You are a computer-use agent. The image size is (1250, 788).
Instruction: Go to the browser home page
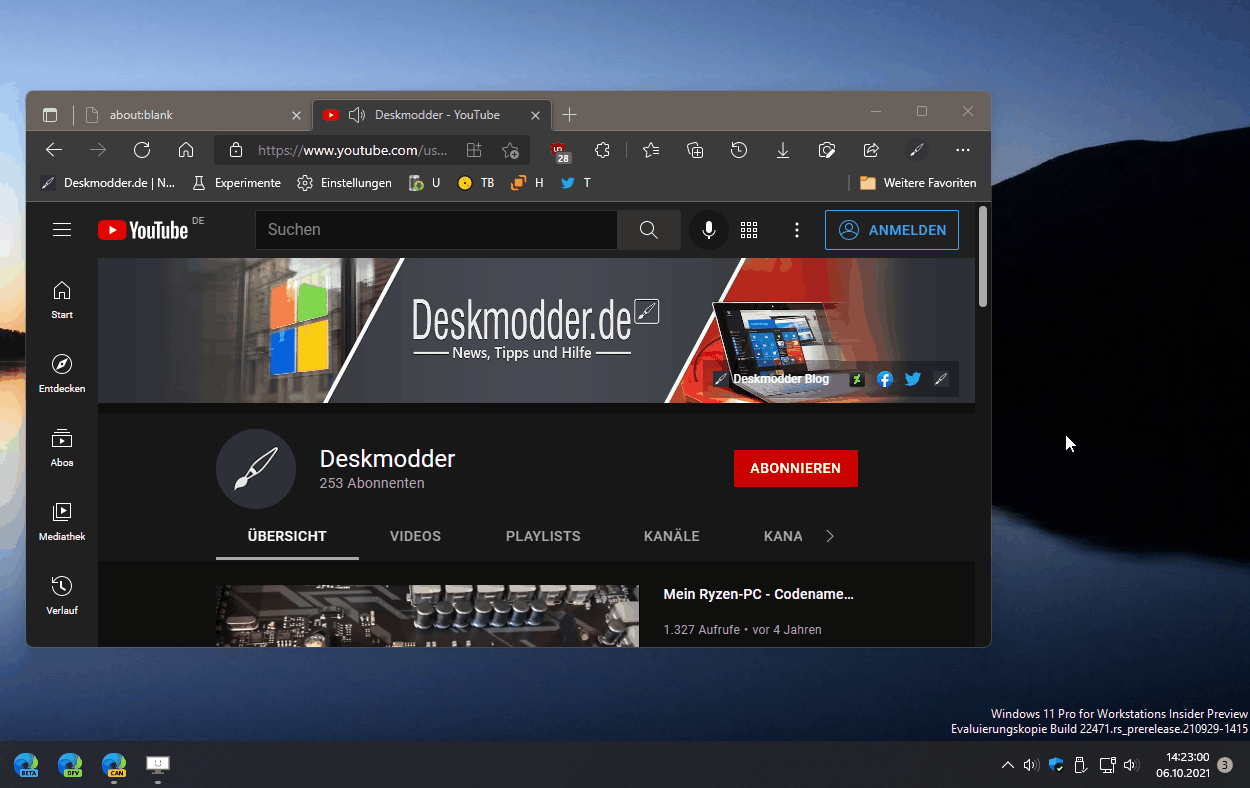pyautogui.click(x=186, y=150)
